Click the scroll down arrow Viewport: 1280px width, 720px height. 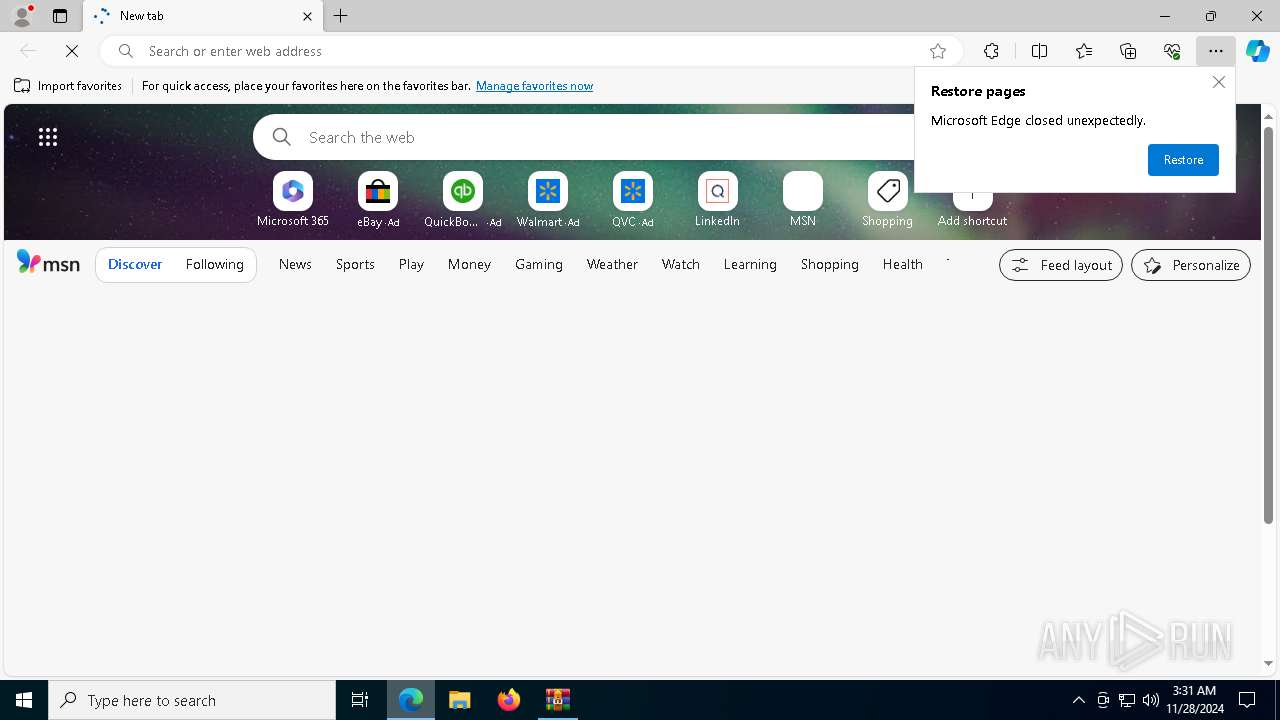coord(1269,663)
